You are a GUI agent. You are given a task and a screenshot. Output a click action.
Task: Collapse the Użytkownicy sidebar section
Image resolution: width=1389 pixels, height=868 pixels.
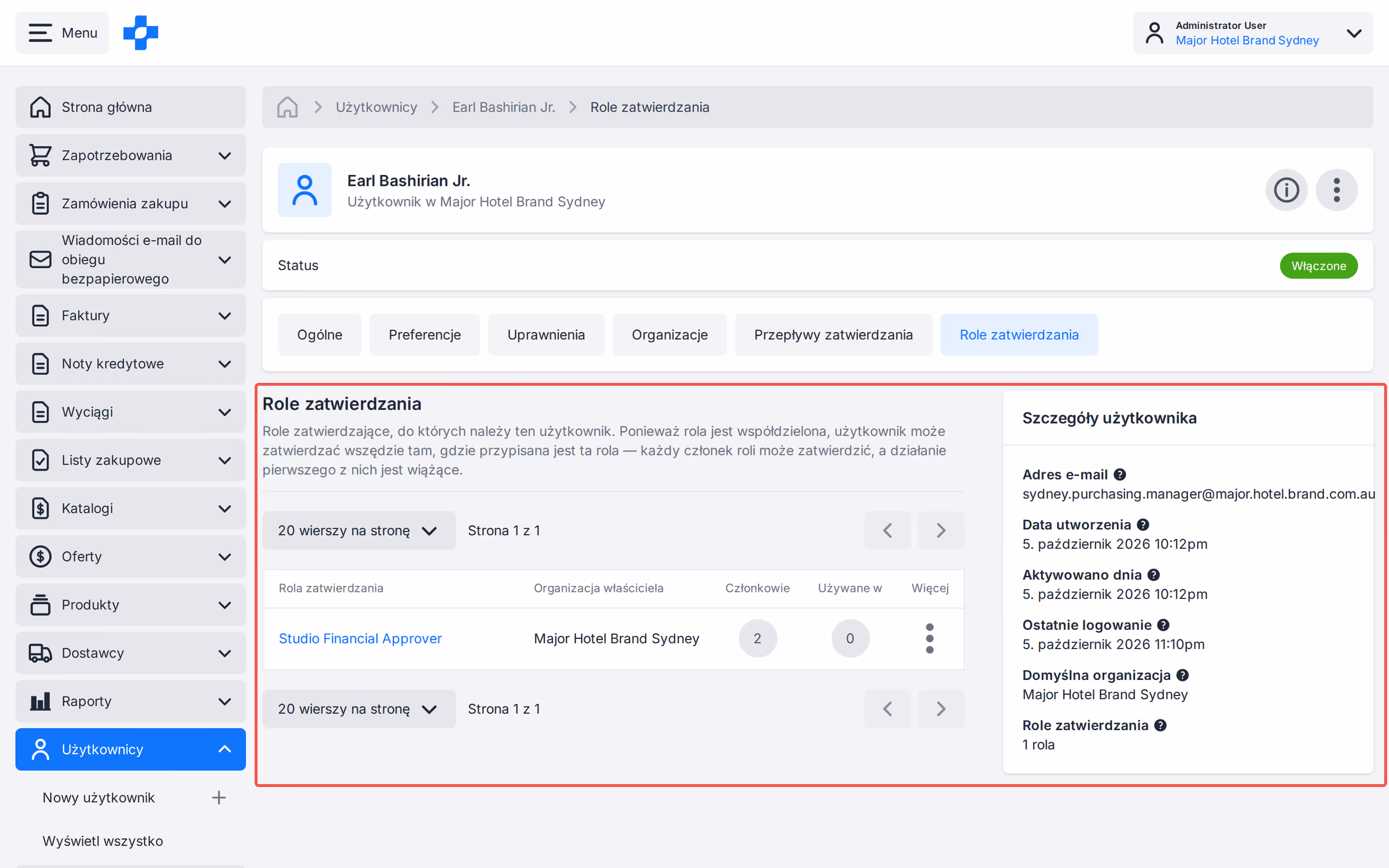pos(130,750)
